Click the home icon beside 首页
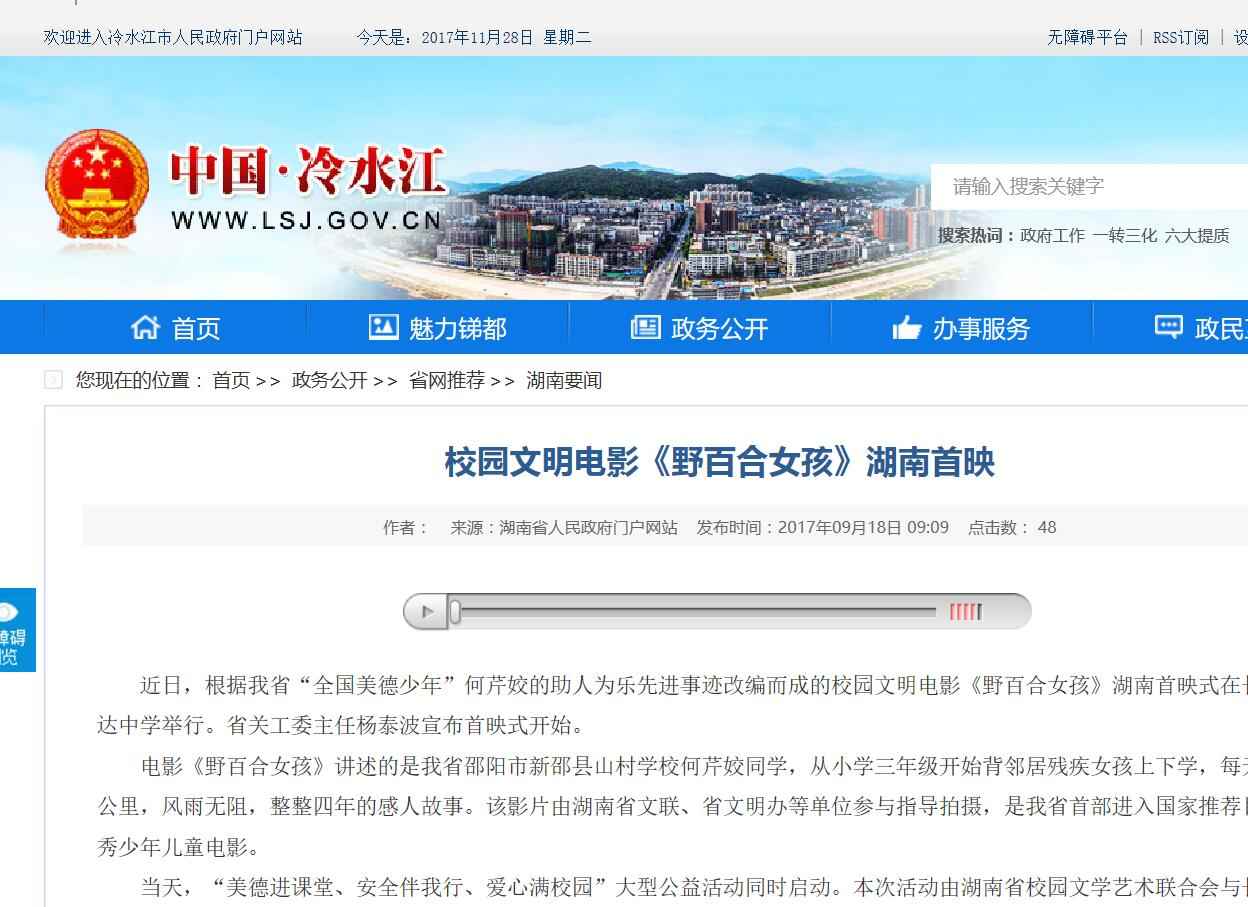The width and height of the screenshot is (1248, 907). [x=145, y=327]
